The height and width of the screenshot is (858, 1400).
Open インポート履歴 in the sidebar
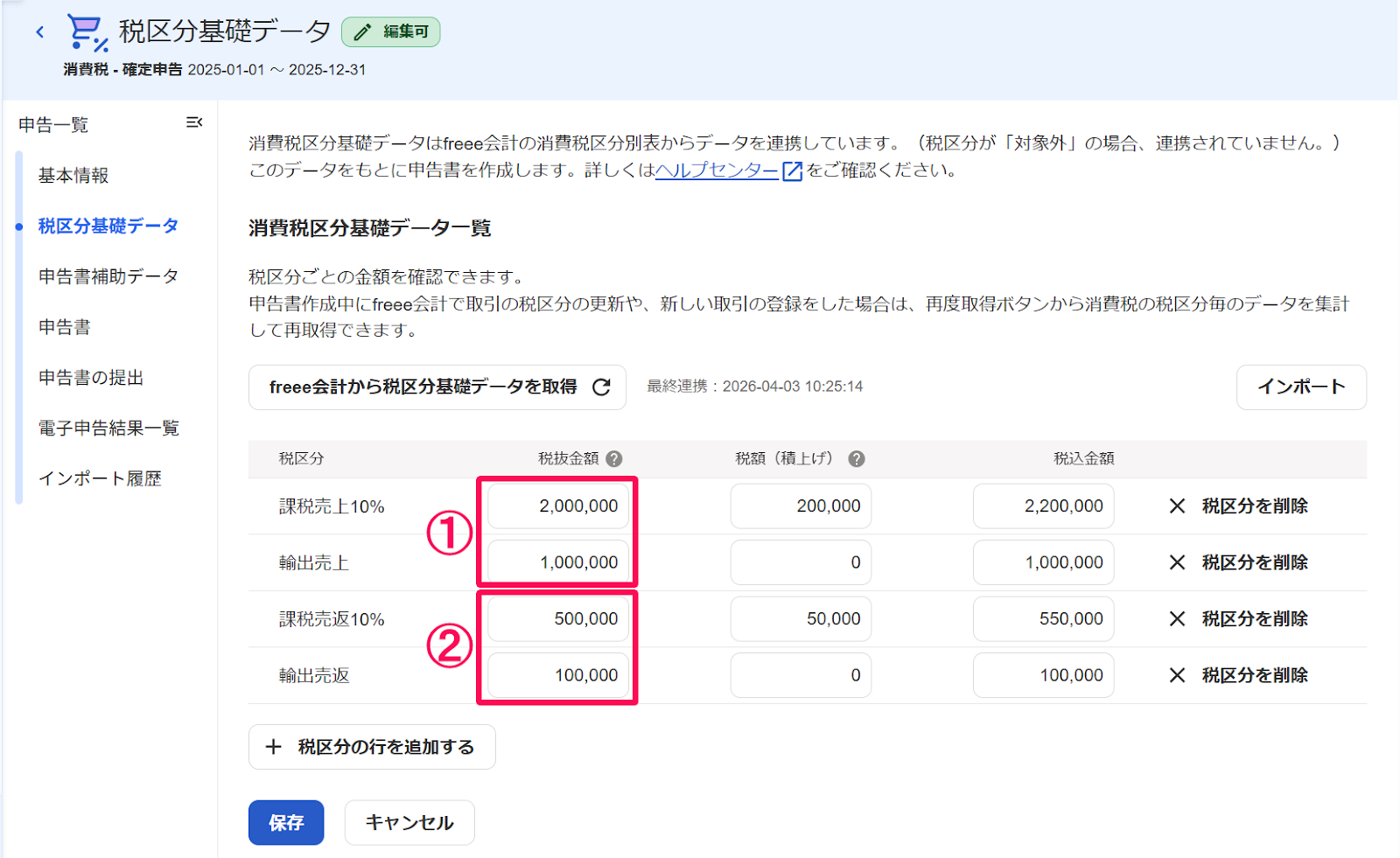[x=100, y=478]
